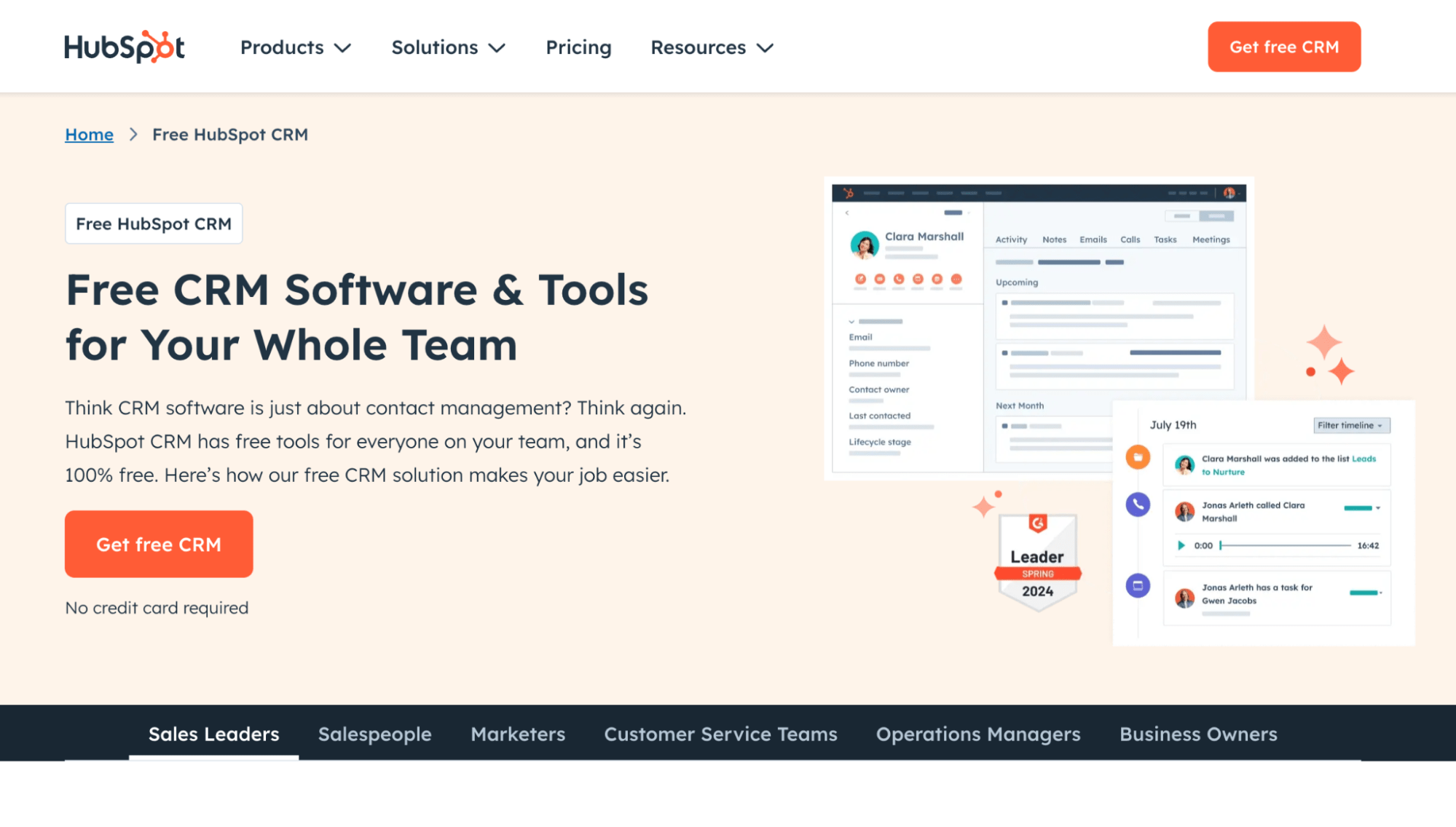The image size is (1456, 827).
Task: Click the user avatar in the CRM top bar
Action: point(1229,193)
